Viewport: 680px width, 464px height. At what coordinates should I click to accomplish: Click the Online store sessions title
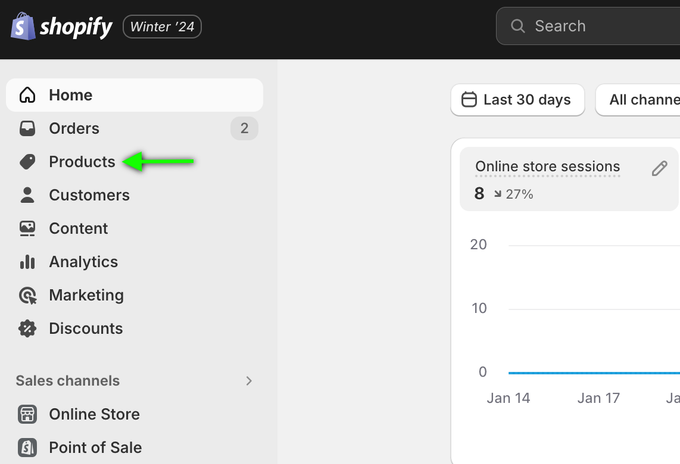(547, 167)
